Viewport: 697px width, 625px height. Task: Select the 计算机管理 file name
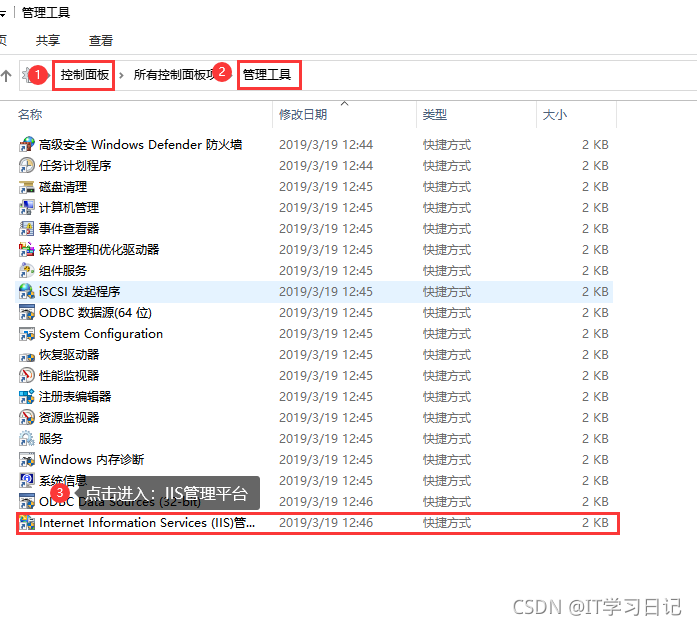[69, 208]
